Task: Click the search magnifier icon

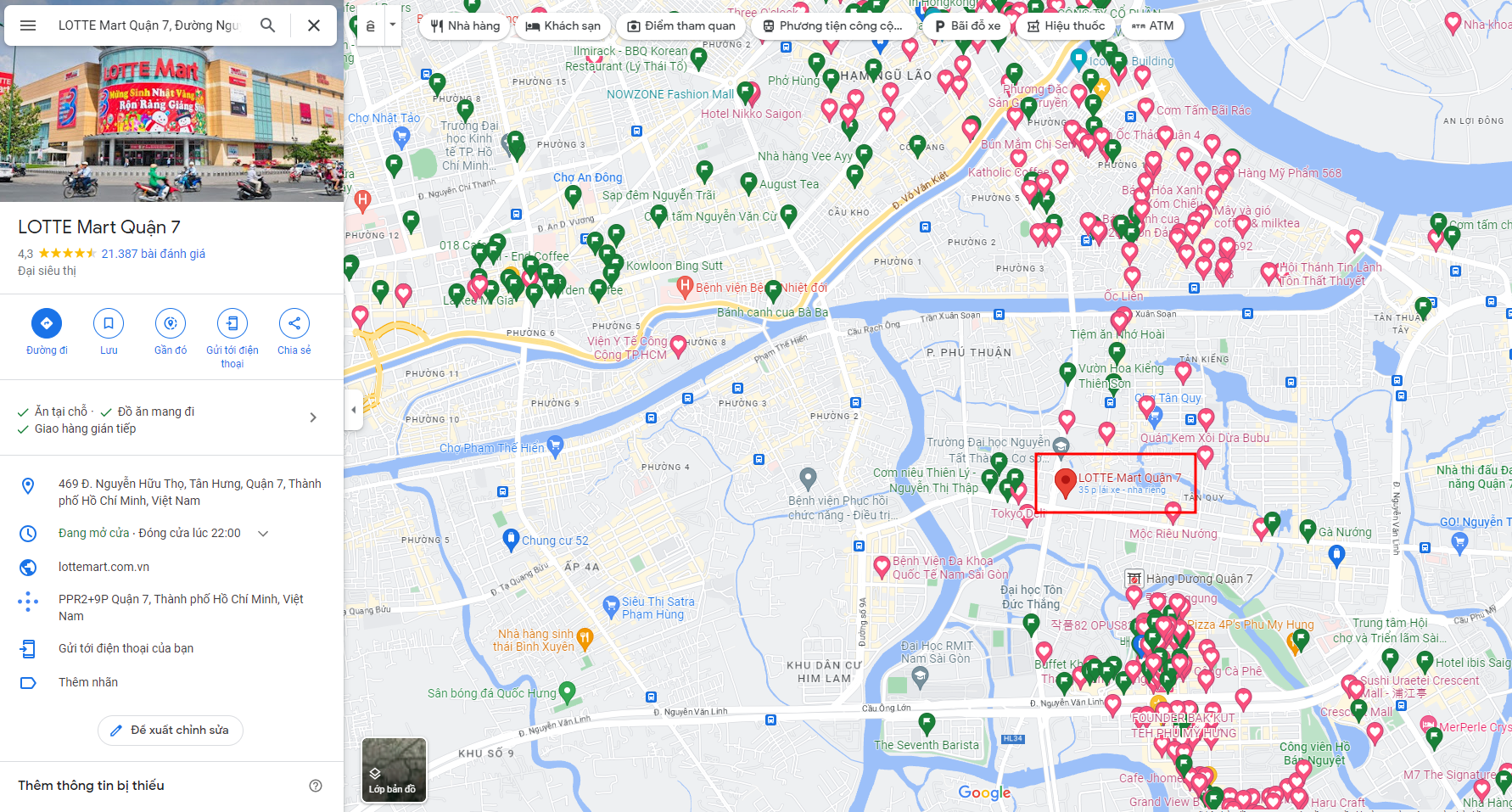Action: pos(267,25)
